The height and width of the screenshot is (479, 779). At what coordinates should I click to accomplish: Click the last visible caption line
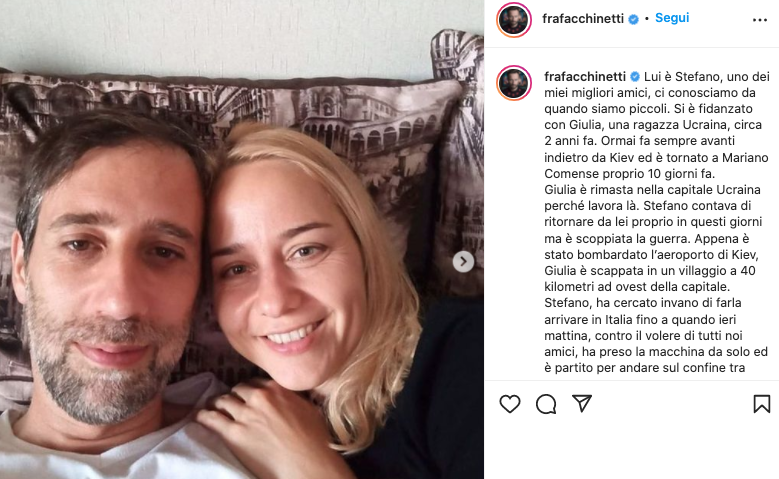click(x=644, y=368)
